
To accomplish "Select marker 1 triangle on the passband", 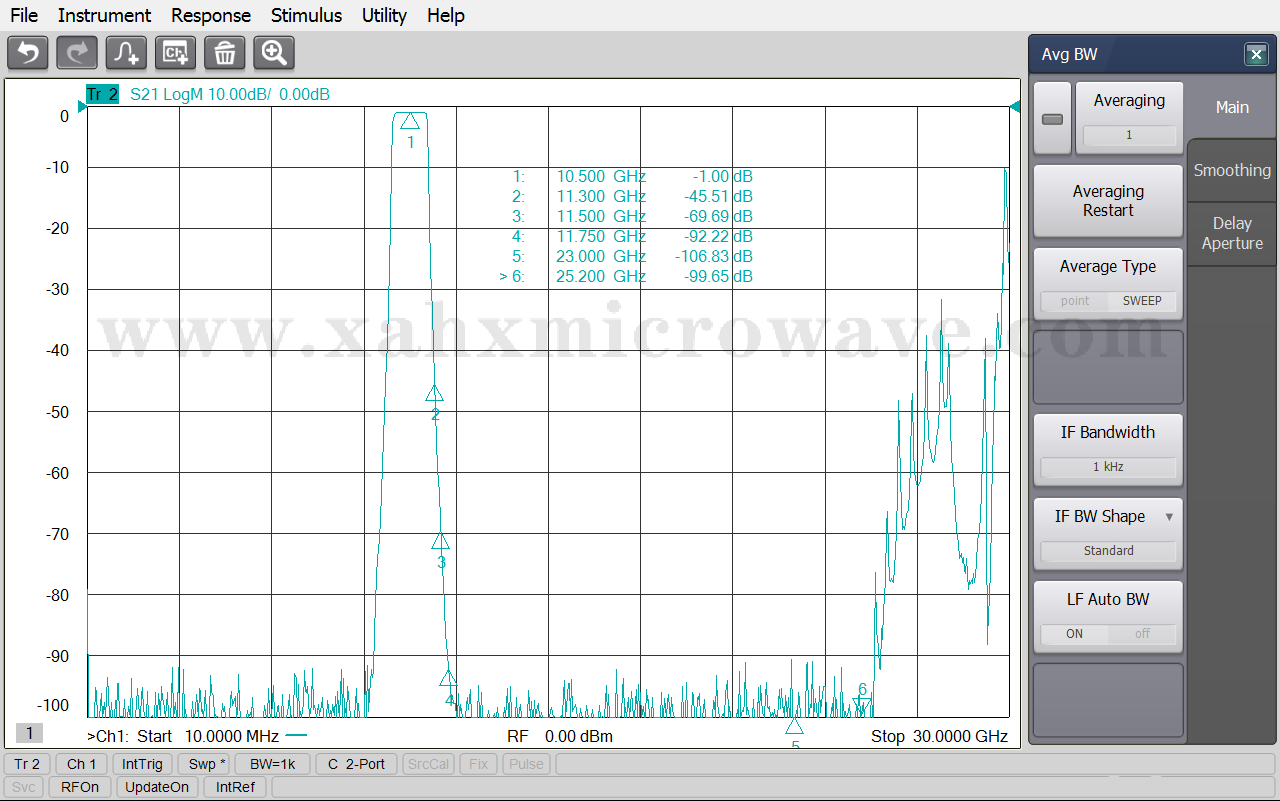I will [x=410, y=121].
